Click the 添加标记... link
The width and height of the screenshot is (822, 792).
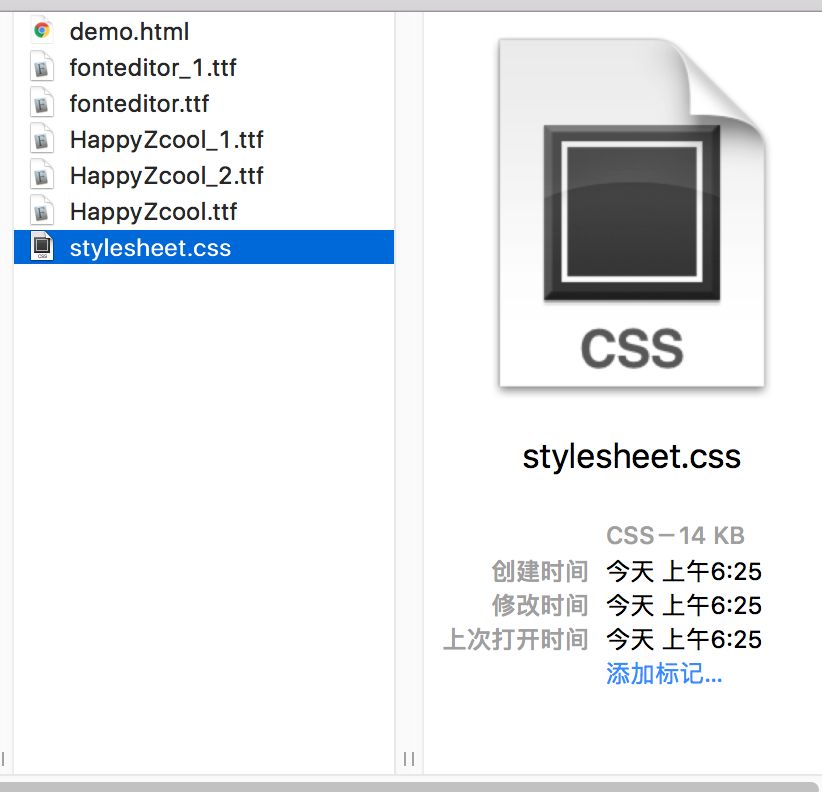(x=664, y=674)
